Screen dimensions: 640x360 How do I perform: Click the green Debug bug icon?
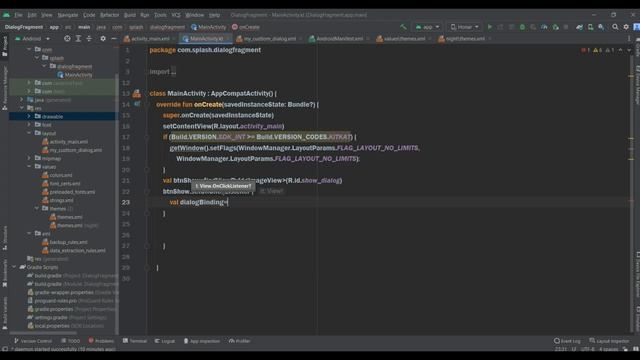522,27
